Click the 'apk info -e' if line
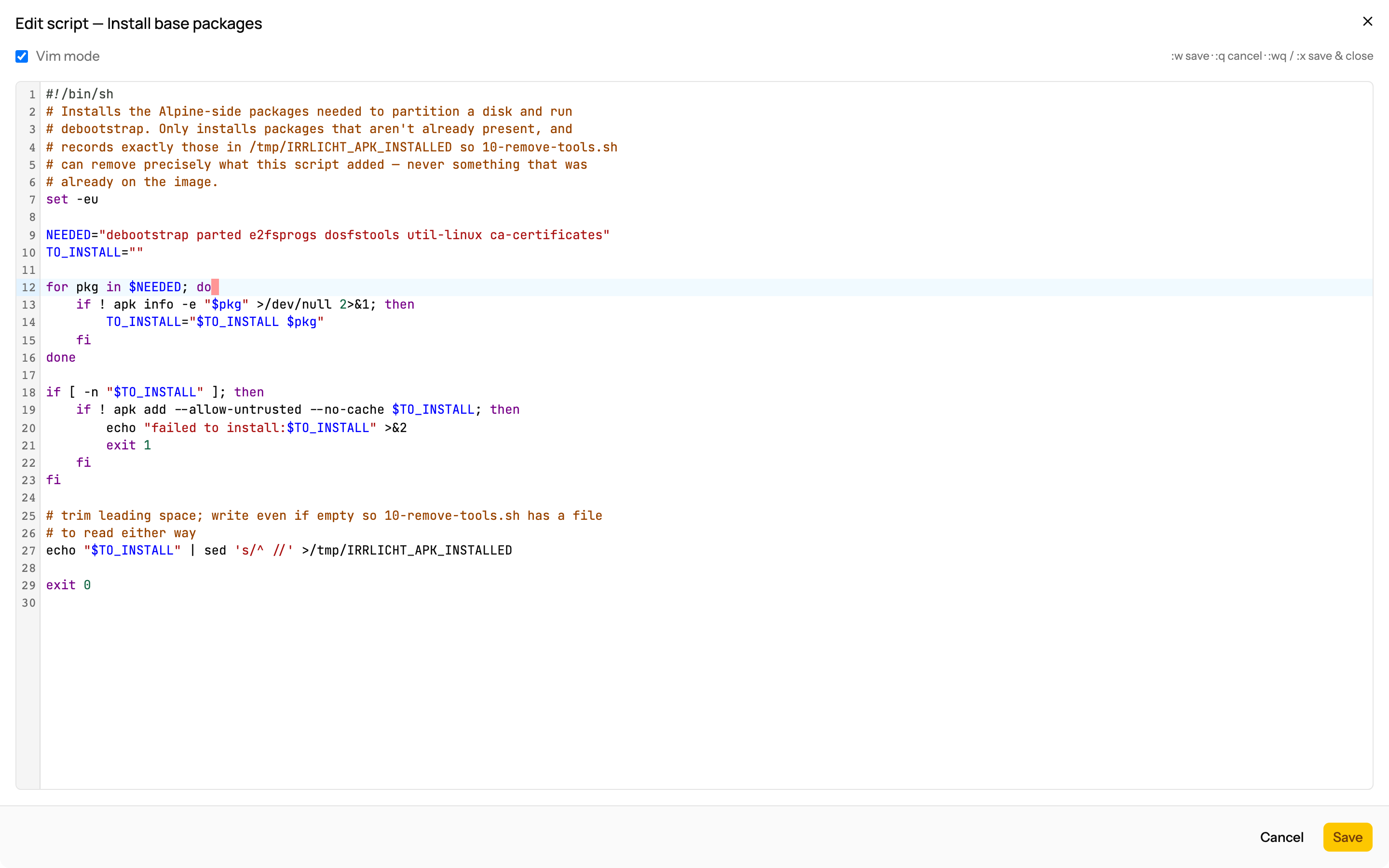This screenshot has height=868, width=1389. click(x=245, y=304)
